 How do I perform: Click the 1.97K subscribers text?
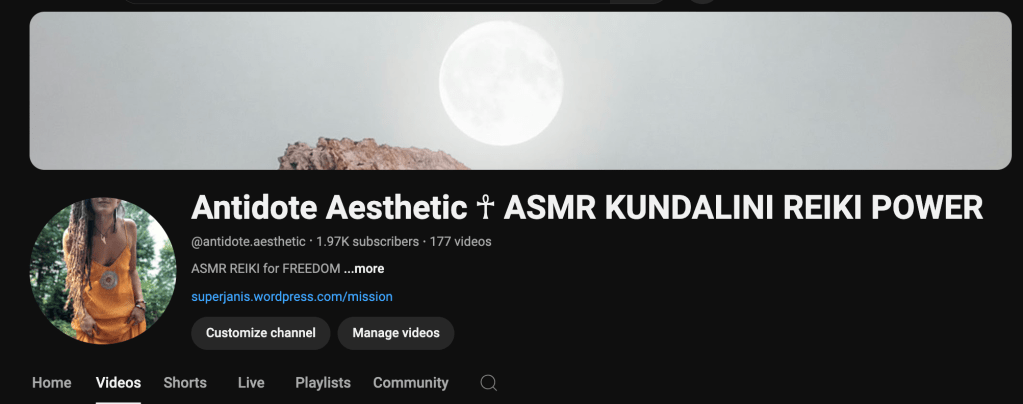(x=367, y=241)
